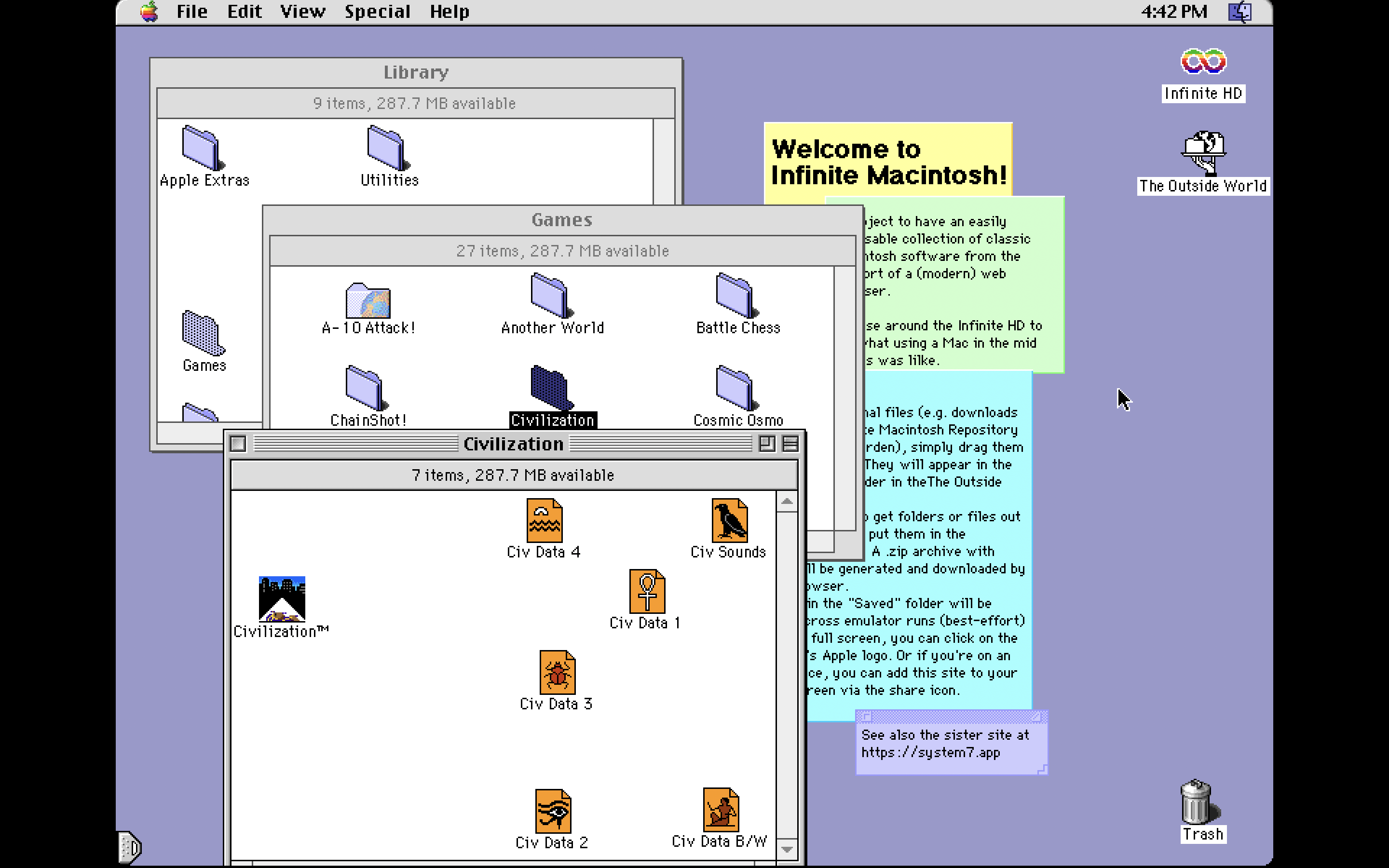This screenshot has width=1389, height=868.
Task: Select the Civ Data 3 scarab icon
Action: (x=557, y=673)
